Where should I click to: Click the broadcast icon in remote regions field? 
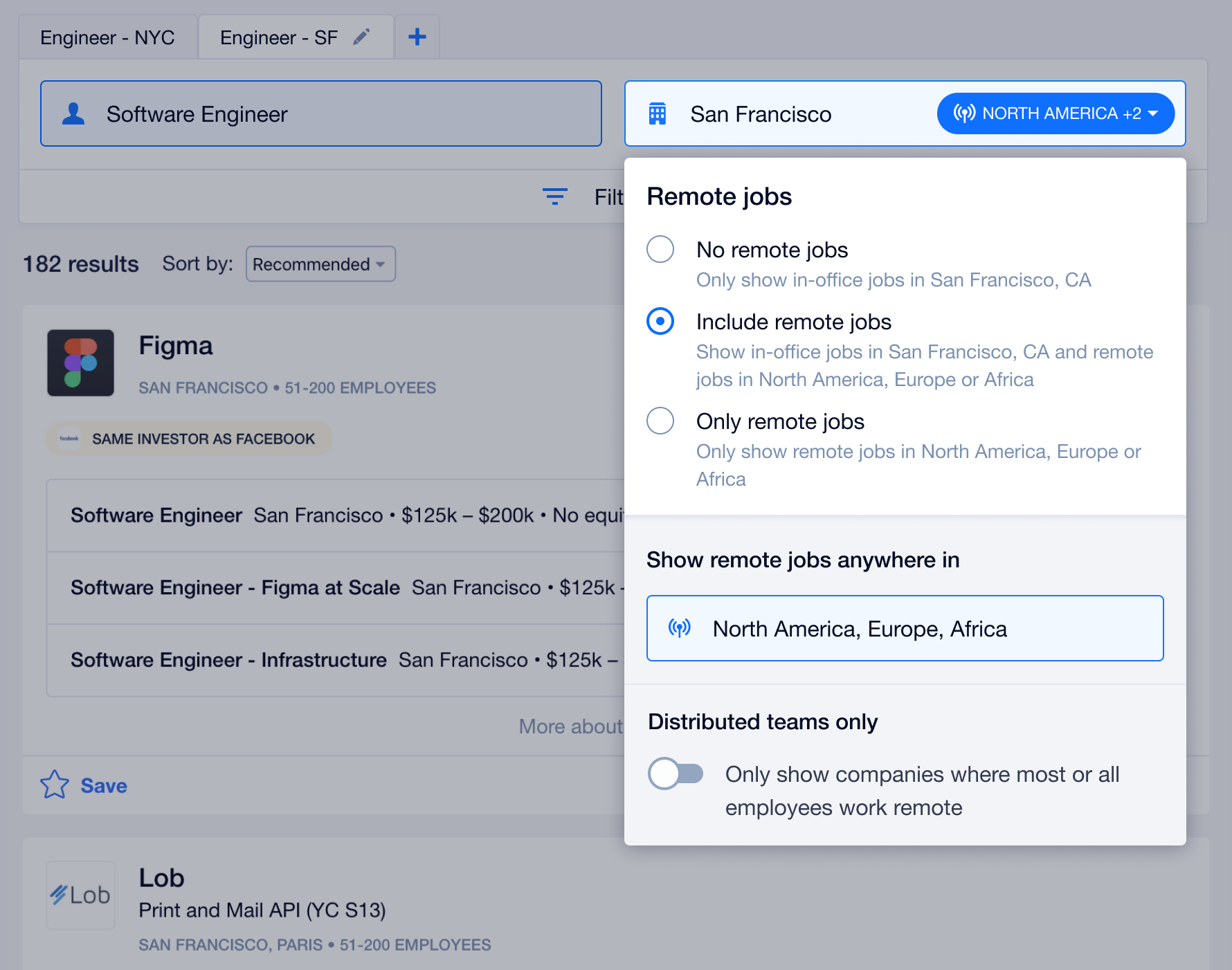(x=680, y=628)
